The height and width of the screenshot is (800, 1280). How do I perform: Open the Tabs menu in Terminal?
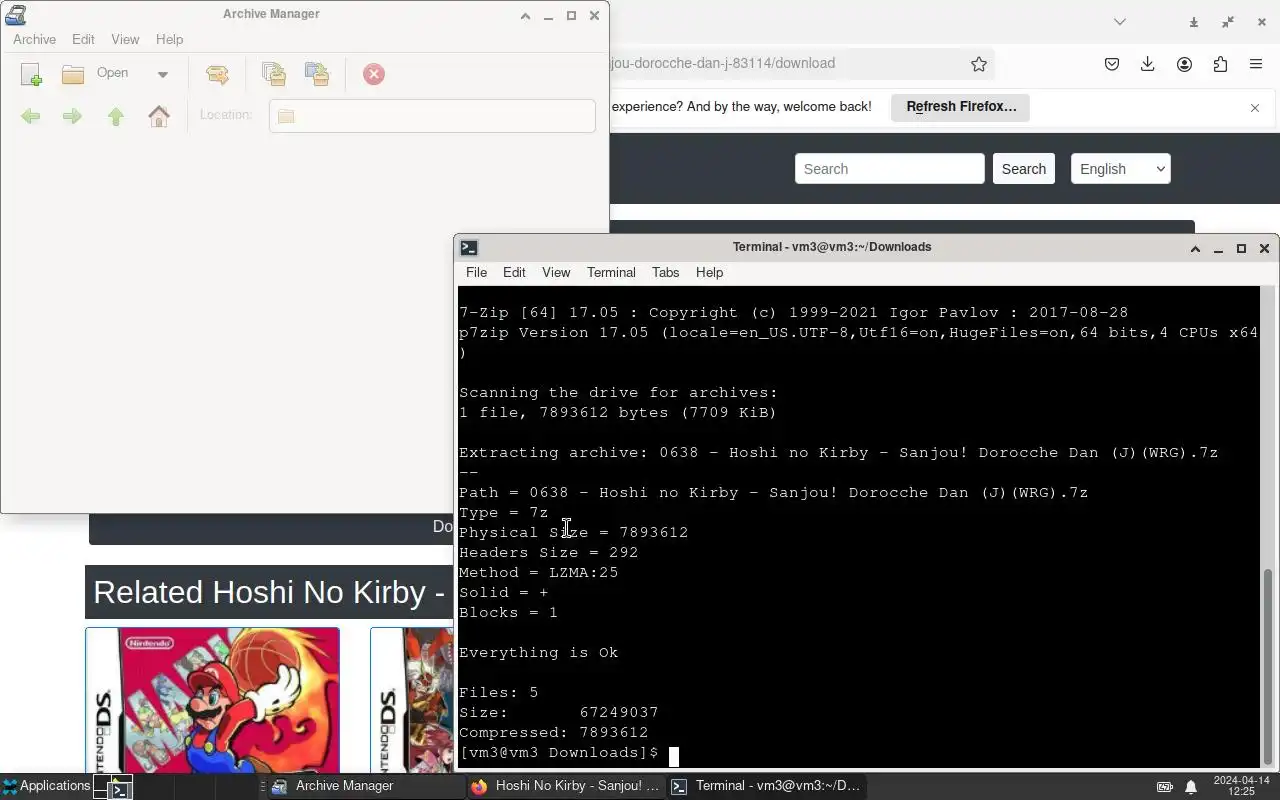[665, 272]
